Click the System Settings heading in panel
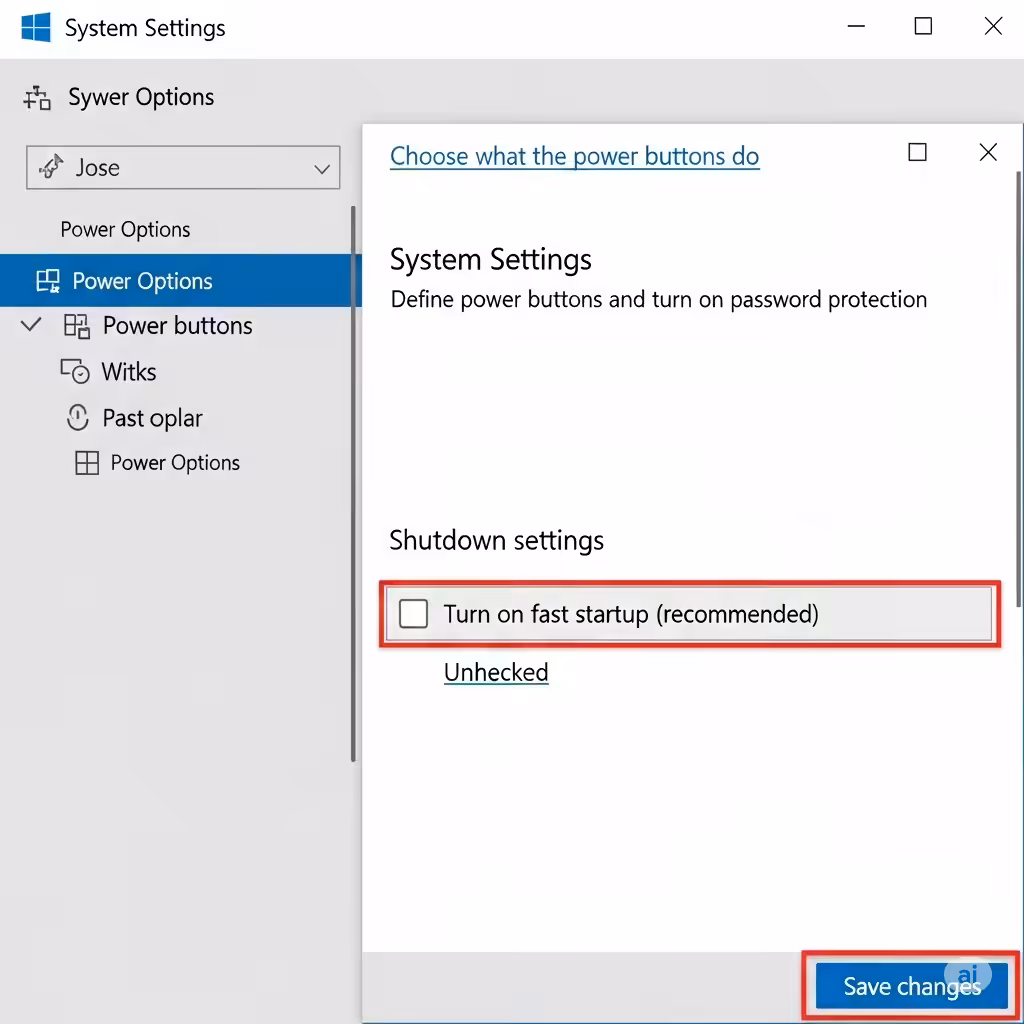Viewport: 1024px width, 1024px height. (x=490, y=260)
